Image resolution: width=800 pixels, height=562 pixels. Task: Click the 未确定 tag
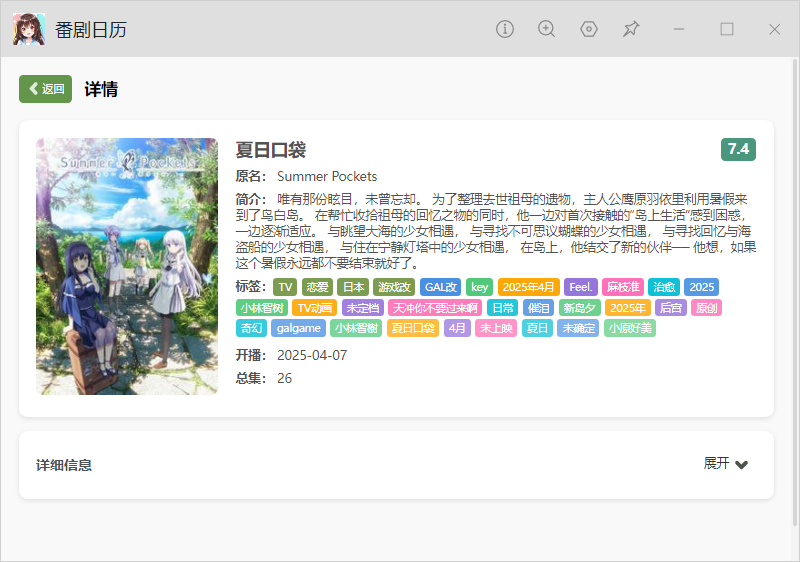point(578,328)
